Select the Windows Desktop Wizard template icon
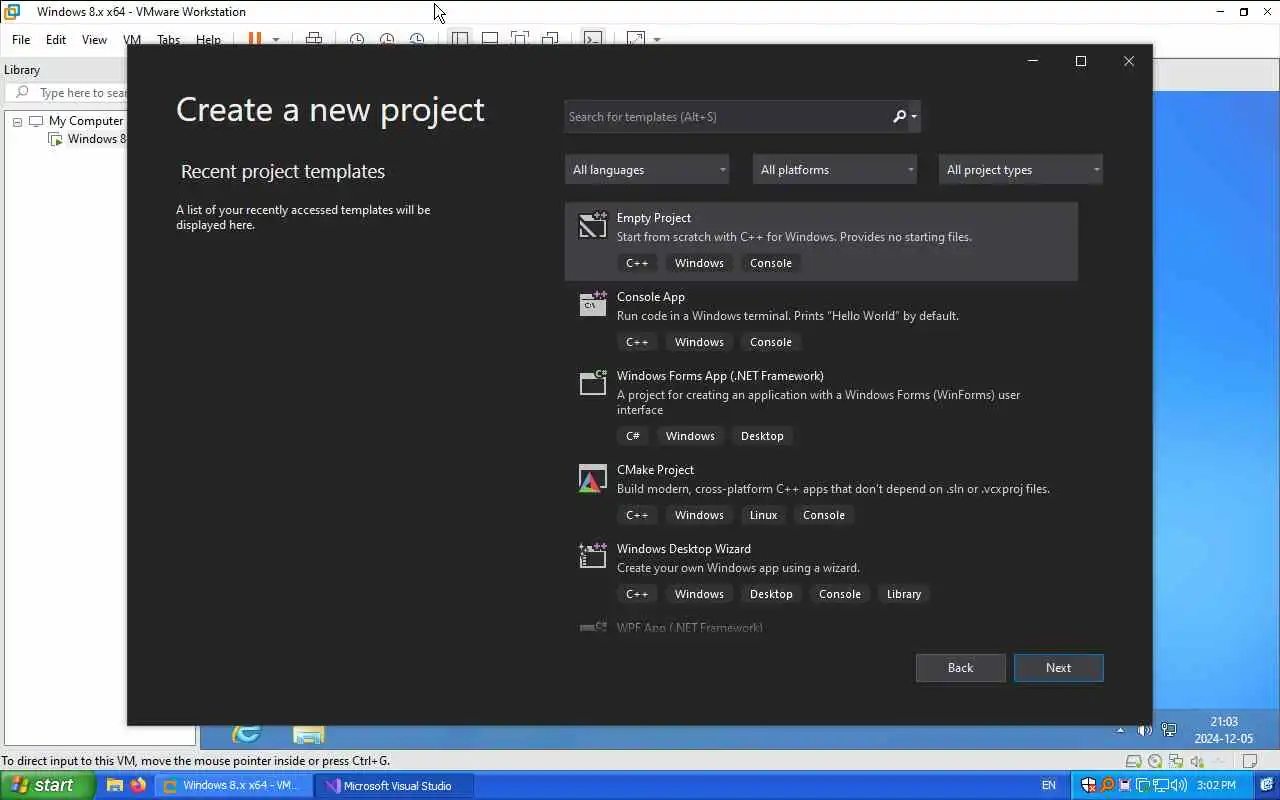Viewport: 1280px width, 800px height. pyautogui.click(x=592, y=556)
